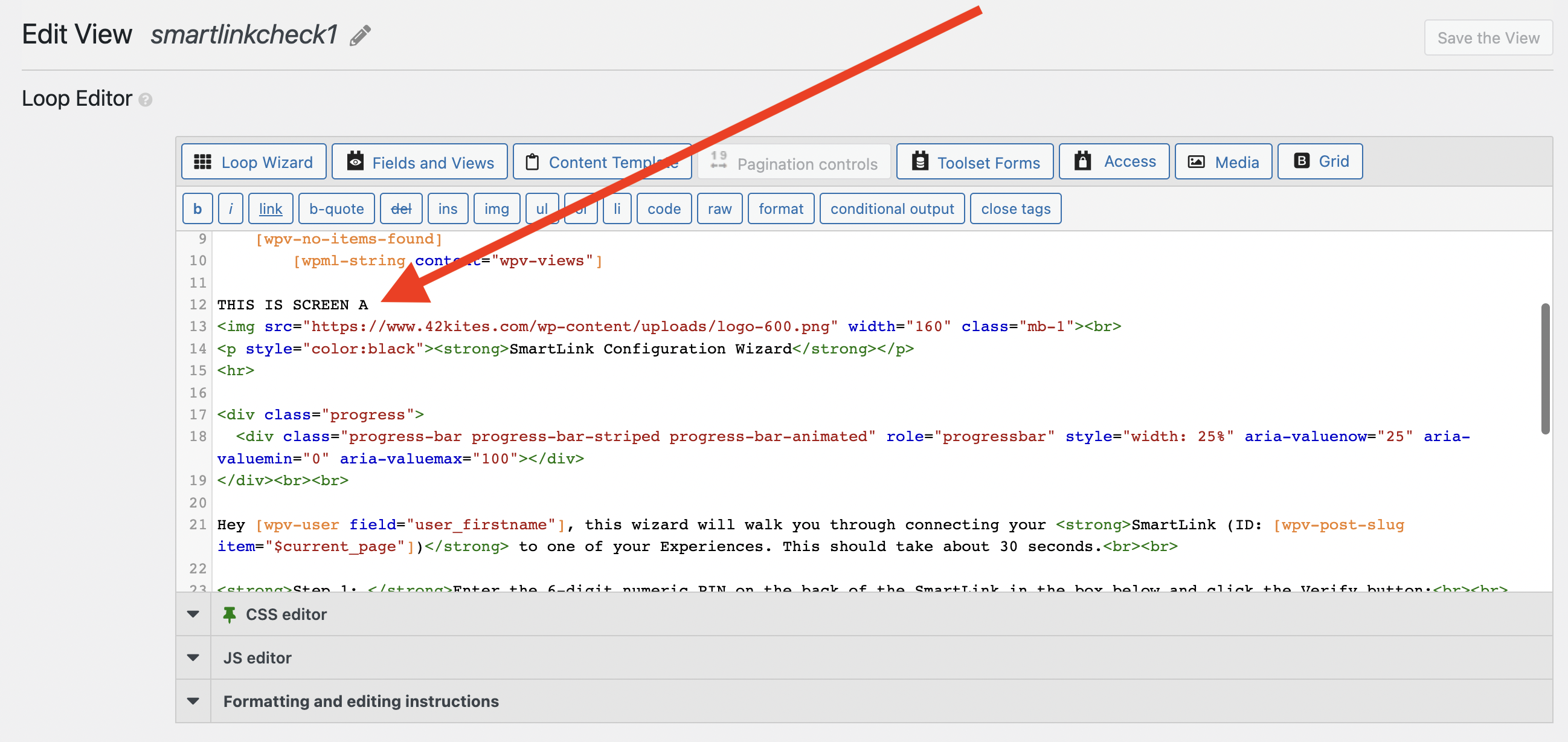
Task: Click the wpml-string shortcode line
Action: [x=448, y=261]
